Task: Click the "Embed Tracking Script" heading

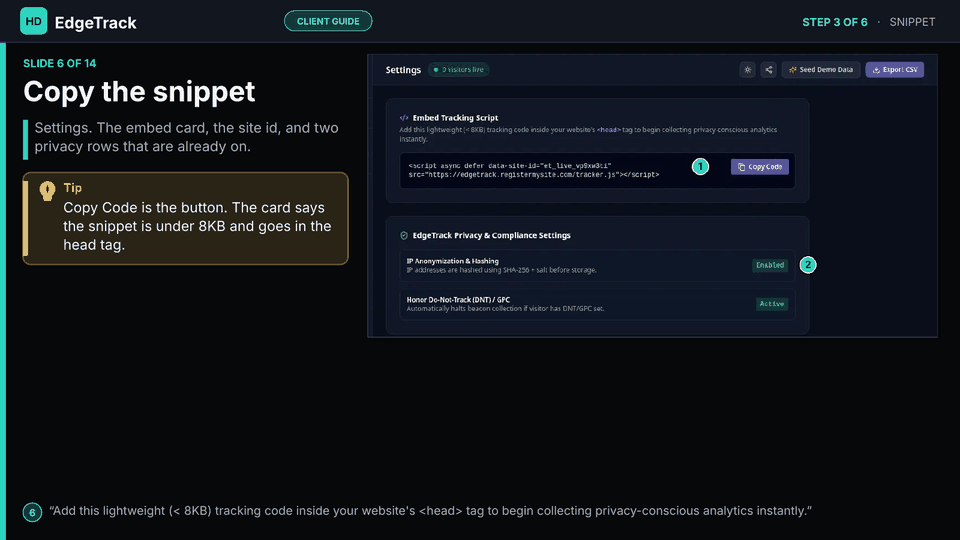Action: tap(455, 118)
